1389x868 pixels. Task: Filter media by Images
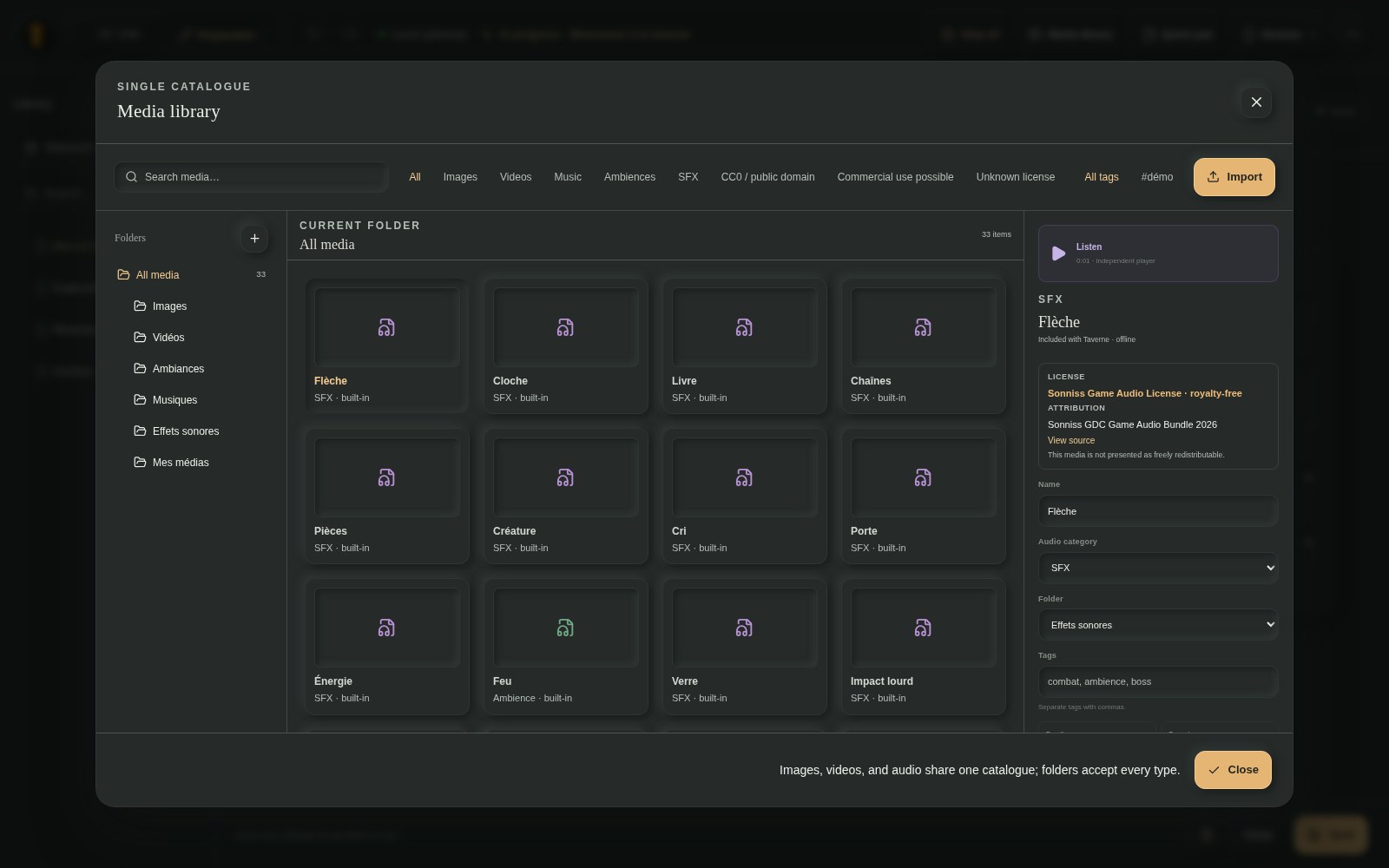pos(460,177)
